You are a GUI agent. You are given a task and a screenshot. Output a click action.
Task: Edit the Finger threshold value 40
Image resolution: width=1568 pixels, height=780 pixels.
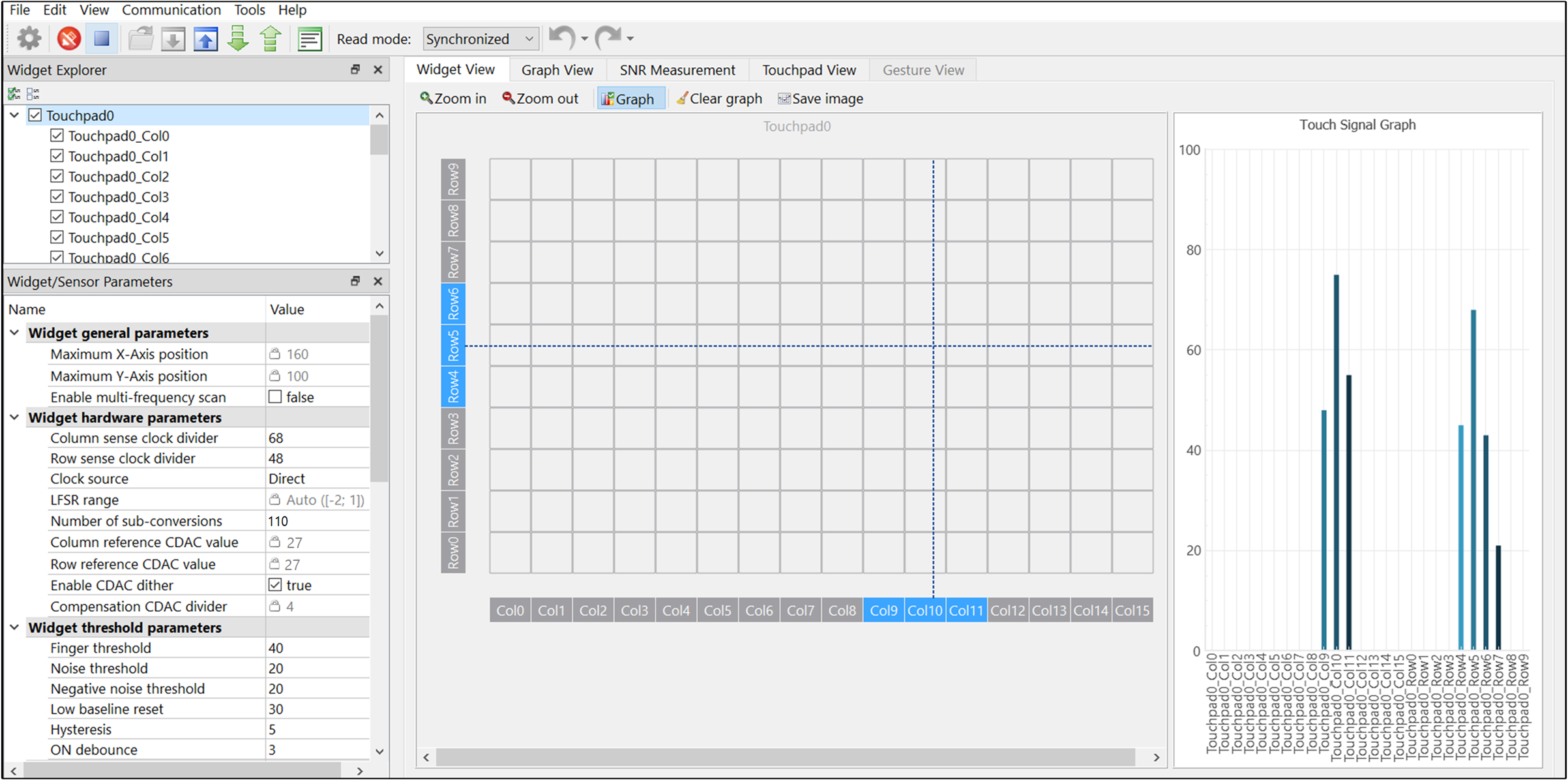(318, 648)
